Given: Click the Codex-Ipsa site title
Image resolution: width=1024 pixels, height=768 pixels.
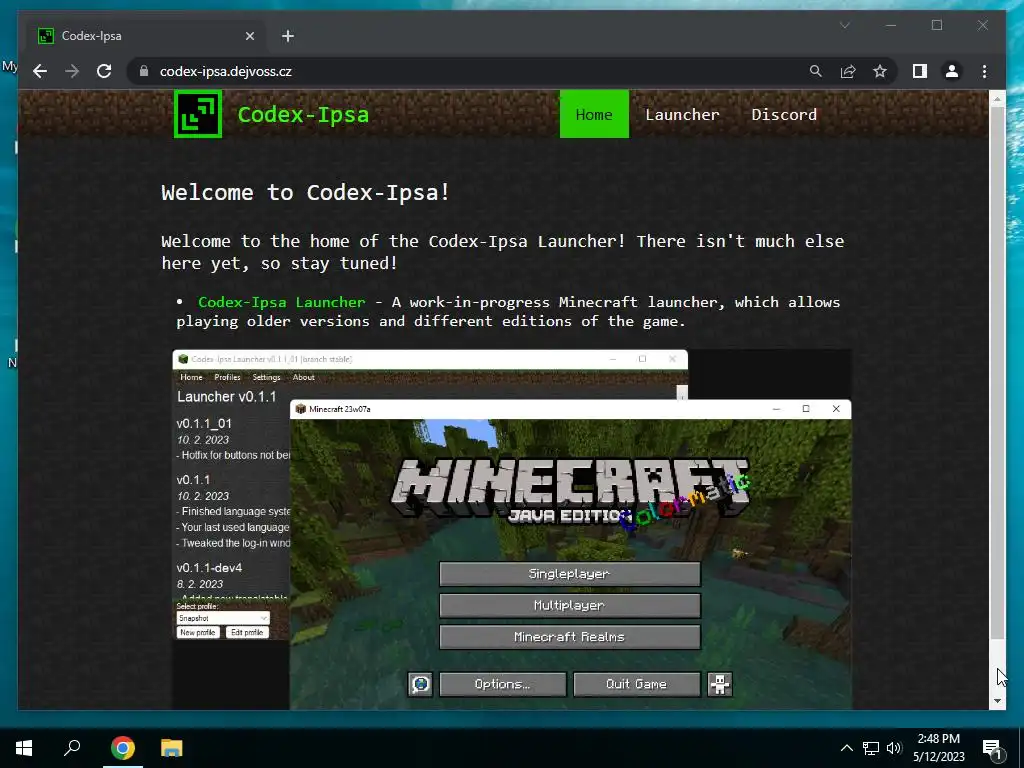Looking at the screenshot, I should (303, 114).
